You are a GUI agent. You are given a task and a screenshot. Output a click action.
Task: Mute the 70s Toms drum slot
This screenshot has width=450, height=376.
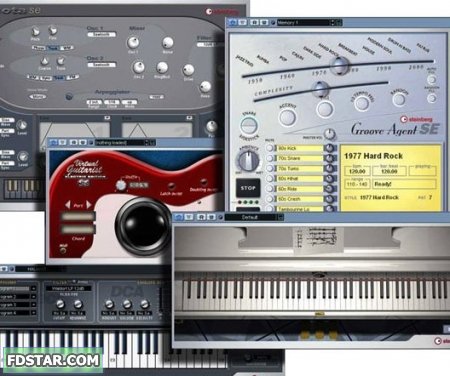(269, 168)
